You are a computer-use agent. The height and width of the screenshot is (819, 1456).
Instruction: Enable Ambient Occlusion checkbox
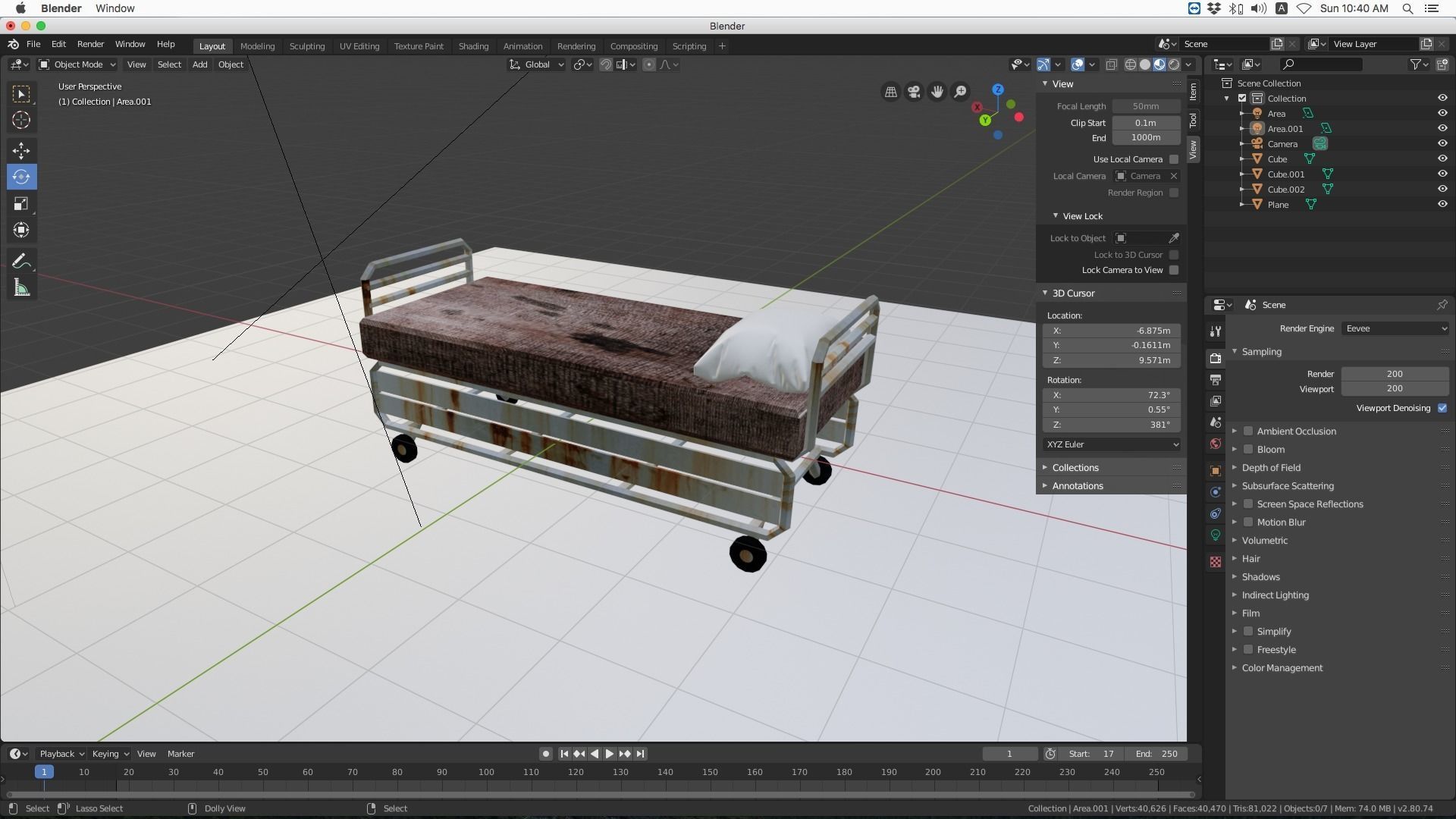(x=1248, y=431)
